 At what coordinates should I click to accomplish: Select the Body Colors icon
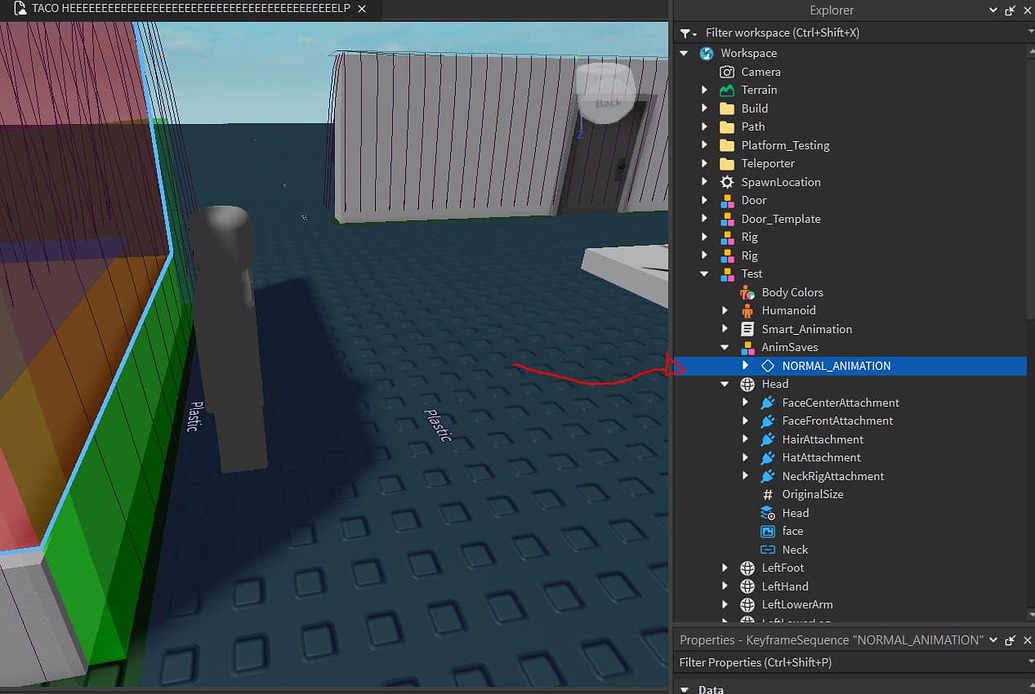point(746,291)
